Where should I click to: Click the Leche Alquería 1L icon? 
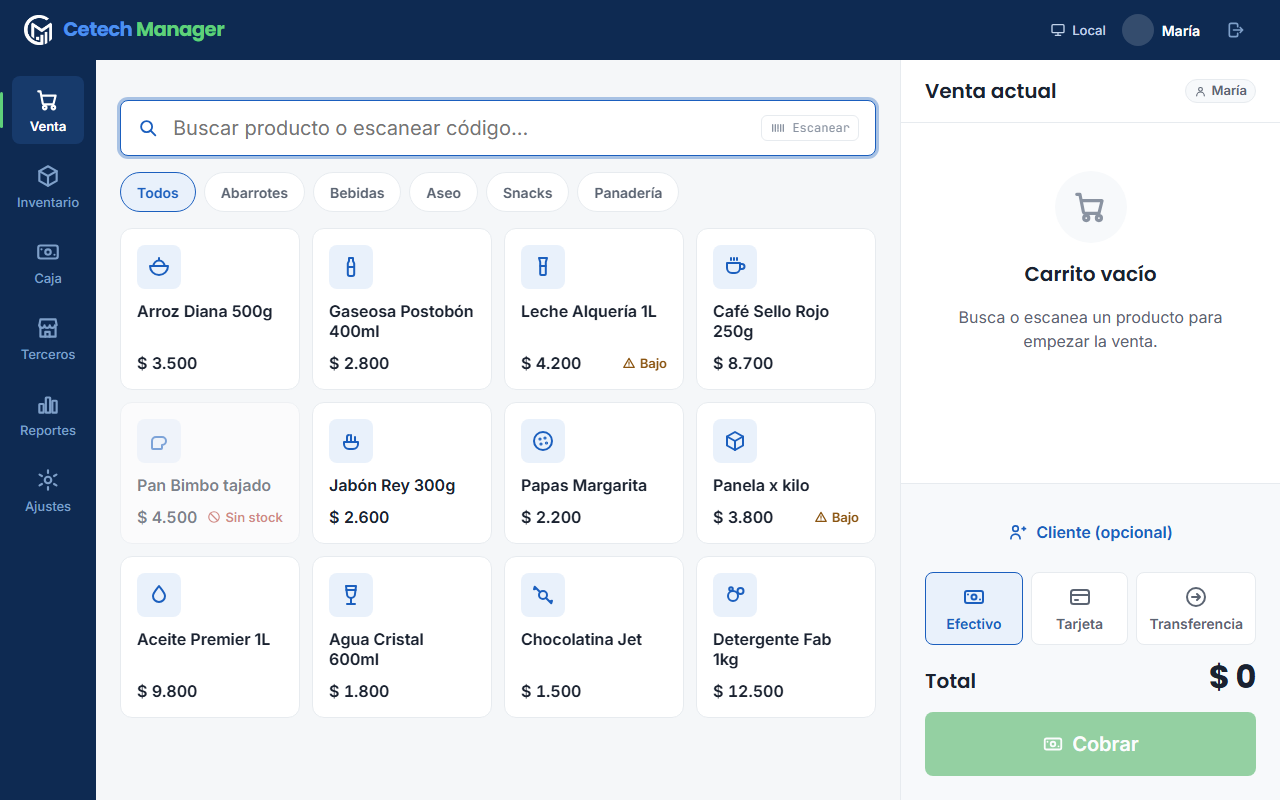point(543,267)
